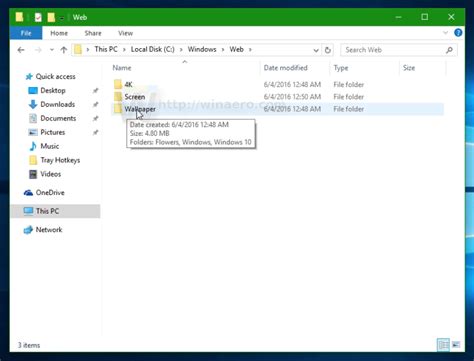Image resolution: width=474 pixels, height=361 pixels.
Task: Click the pin icon beside Downloads
Action: tap(95, 105)
